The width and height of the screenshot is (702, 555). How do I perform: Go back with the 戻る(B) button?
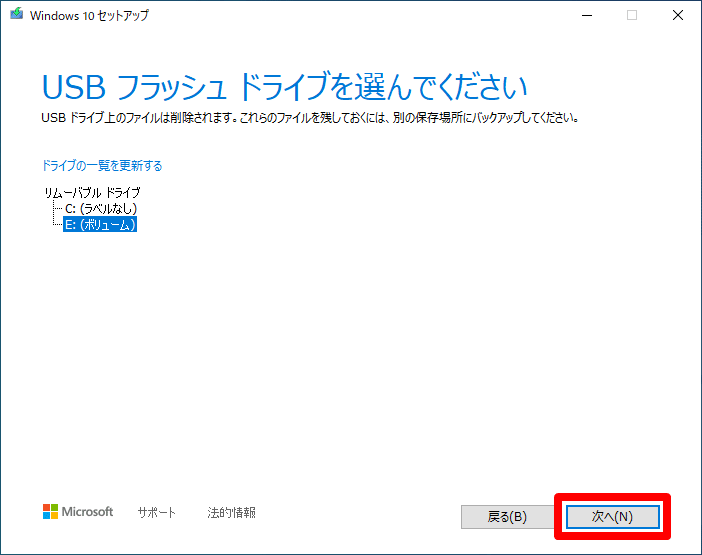(507, 517)
